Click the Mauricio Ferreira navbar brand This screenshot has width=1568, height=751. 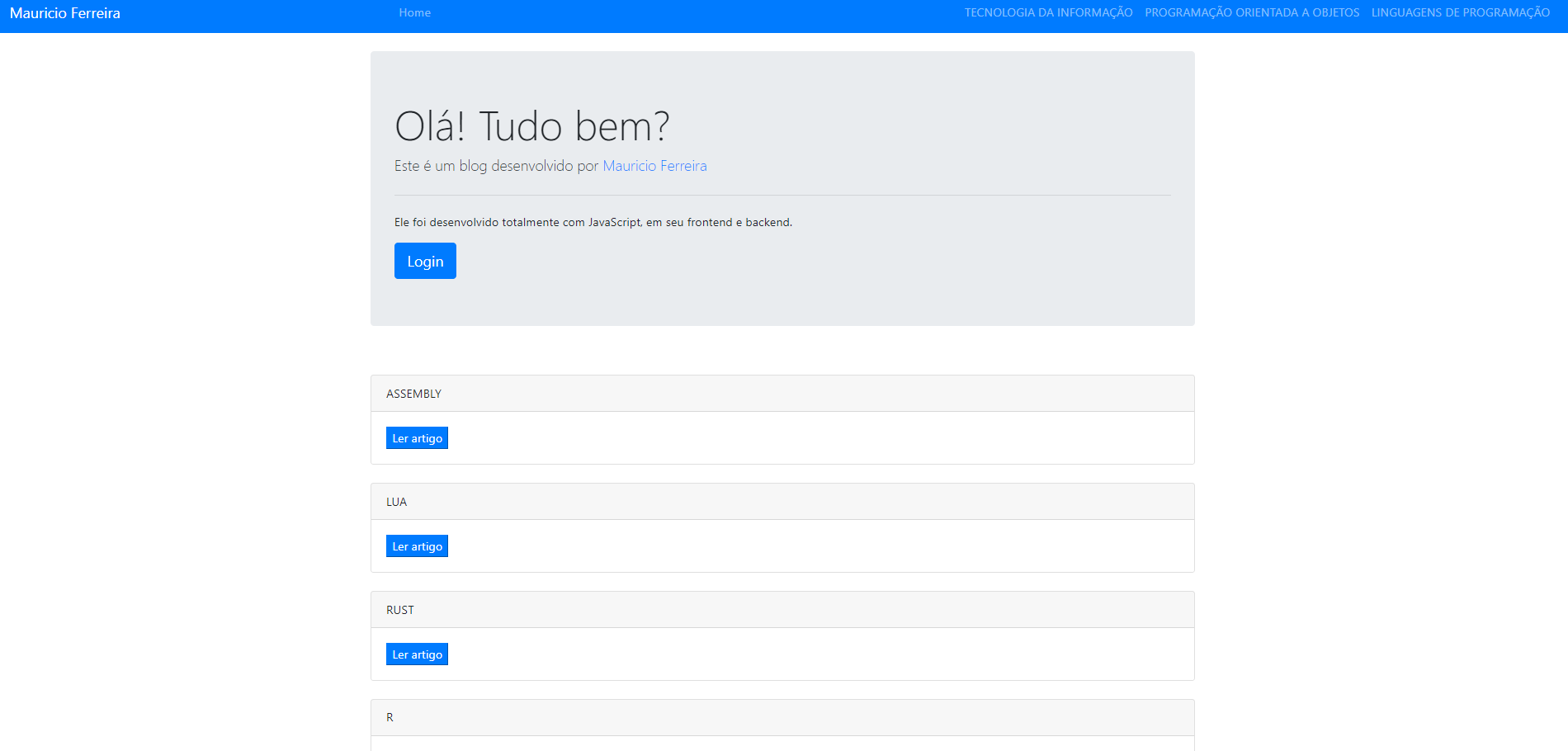[x=65, y=13]
